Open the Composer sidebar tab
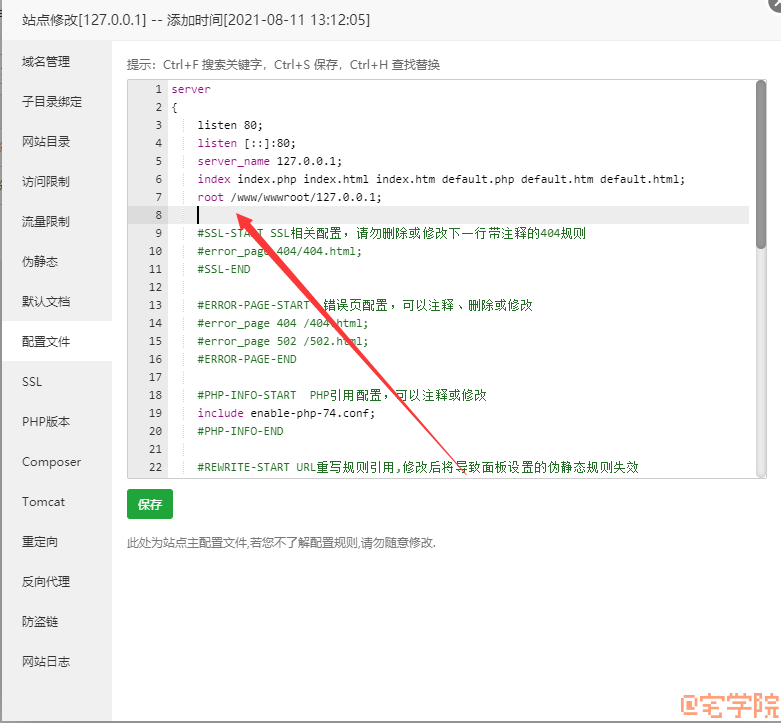 [x=51, y=462]
